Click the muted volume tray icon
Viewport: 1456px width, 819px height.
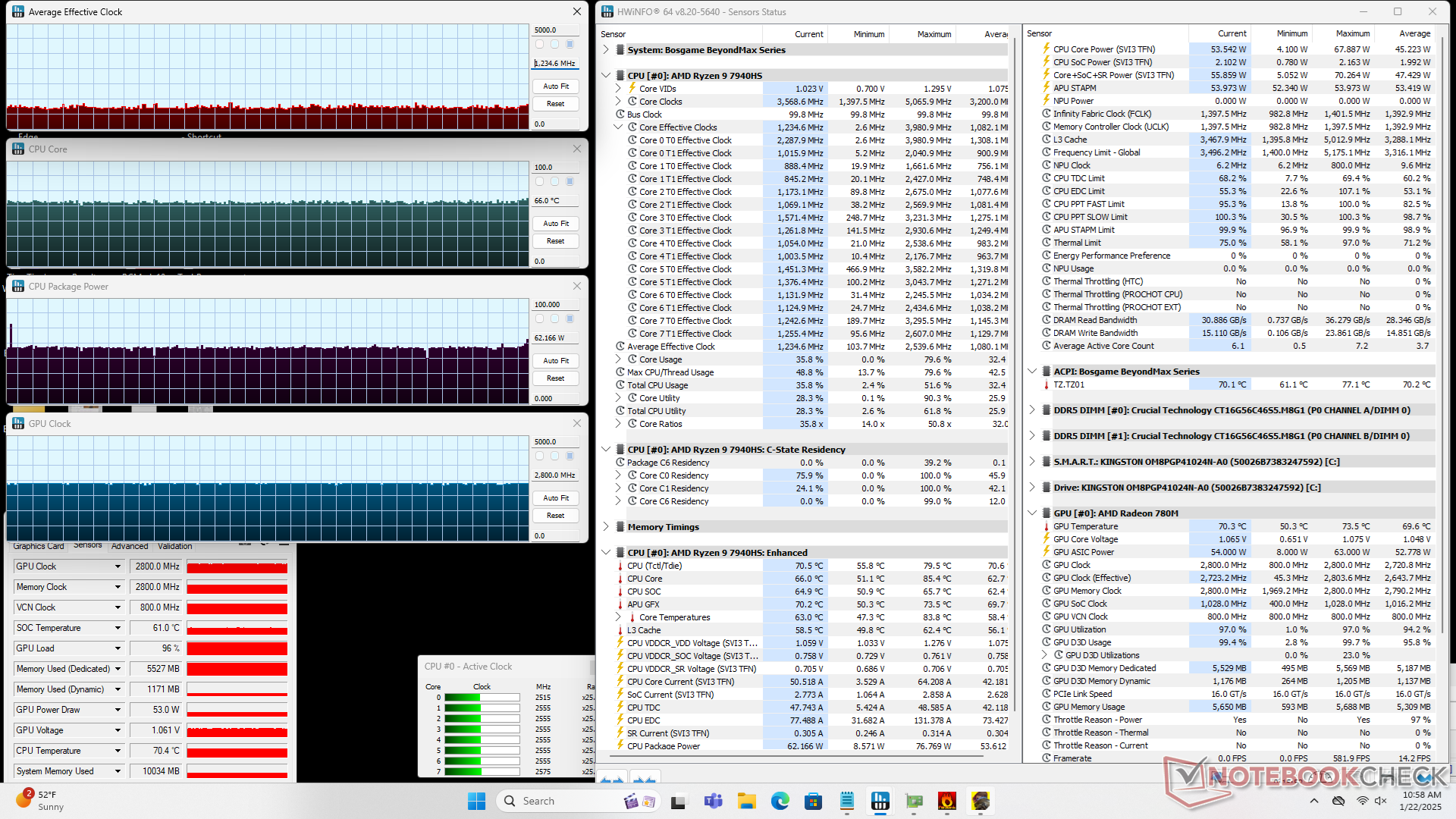pyautogui.click(x=1381, y=801)
